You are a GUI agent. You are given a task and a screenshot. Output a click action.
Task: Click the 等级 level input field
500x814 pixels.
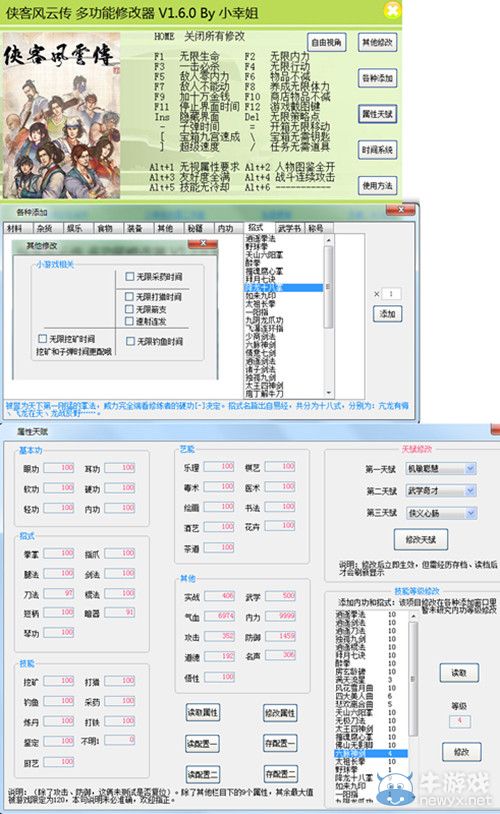point(460,721)
